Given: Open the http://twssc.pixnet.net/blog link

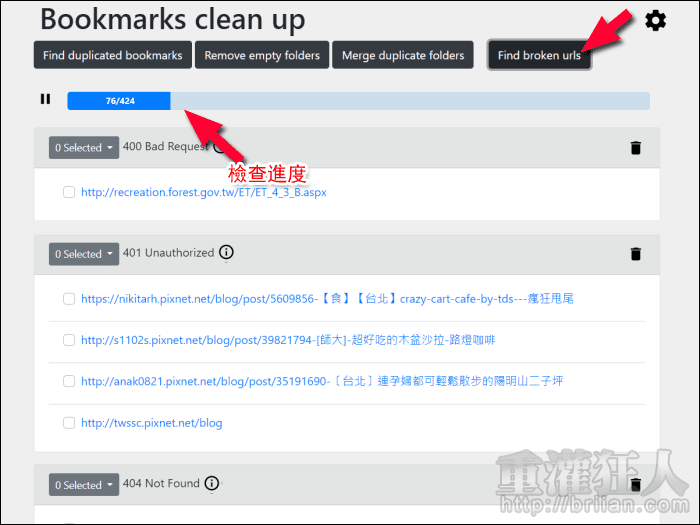Looking at the screenshot, I should pyautogui.click(x=152, y=423).
